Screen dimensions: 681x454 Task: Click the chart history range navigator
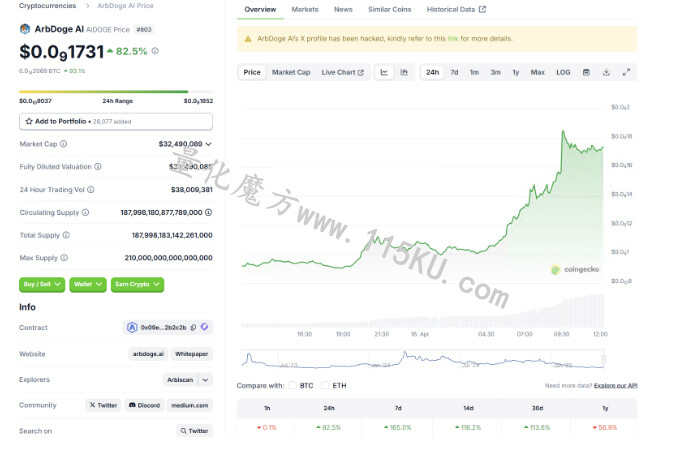(422, 359)
